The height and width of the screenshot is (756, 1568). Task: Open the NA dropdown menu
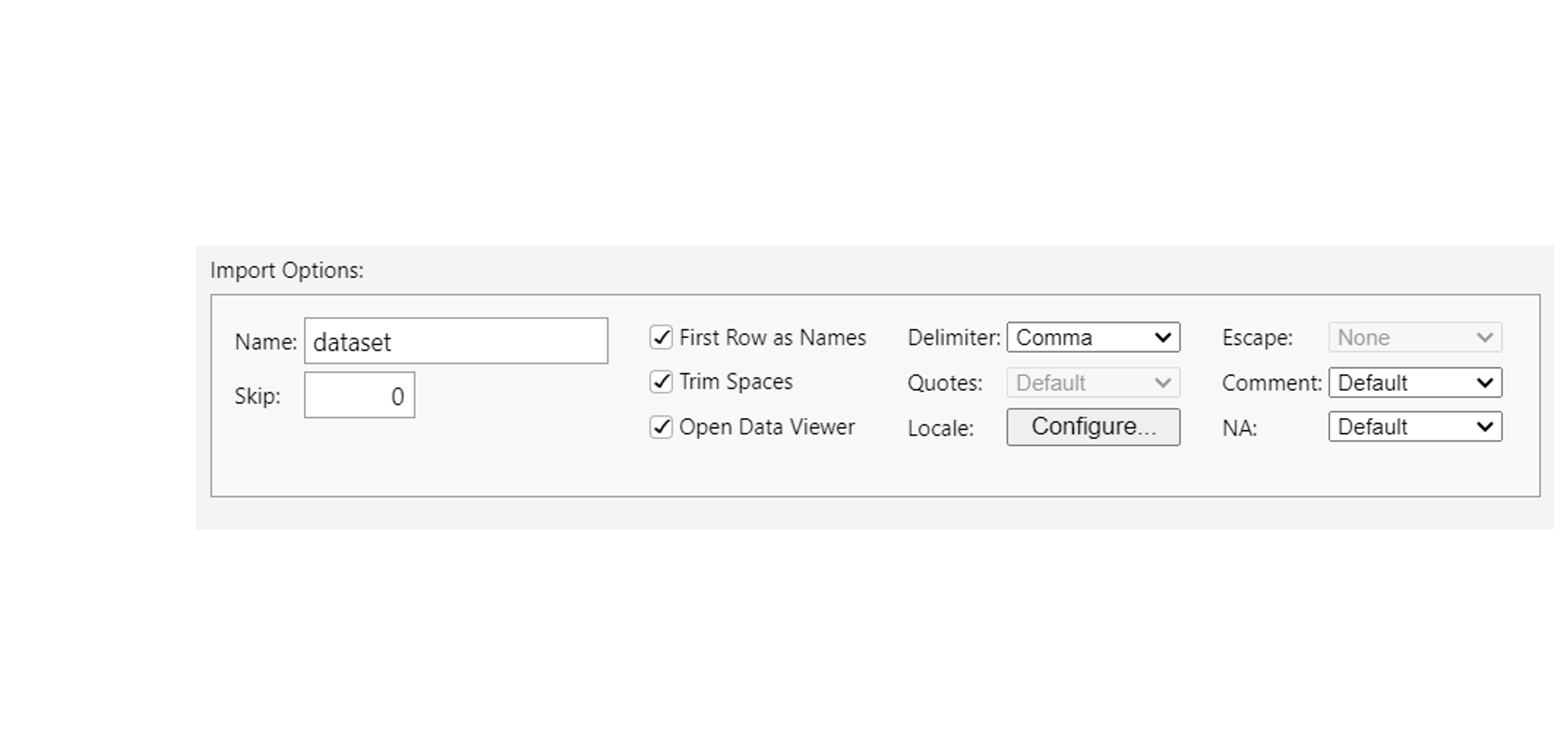click(x=1415, y=427)
